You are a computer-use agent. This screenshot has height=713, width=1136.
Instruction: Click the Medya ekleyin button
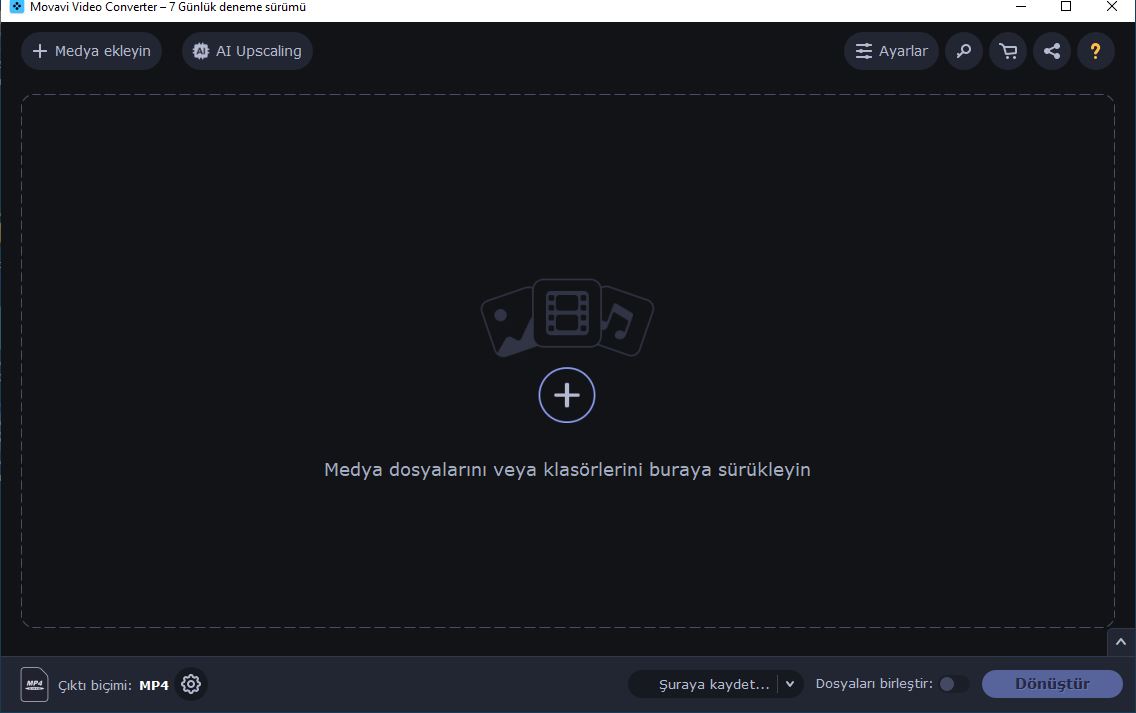coord(91,51)
